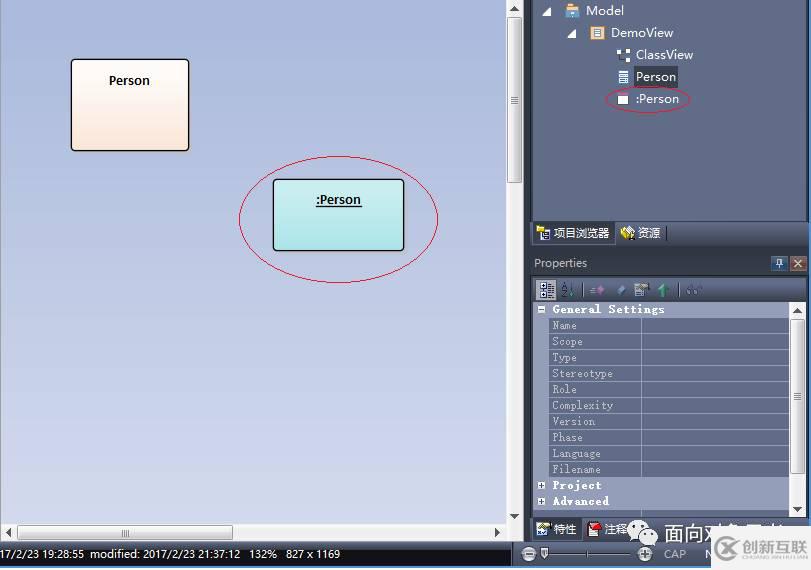
Task: Click the Person class icon in tree
Action: [623, 77]
